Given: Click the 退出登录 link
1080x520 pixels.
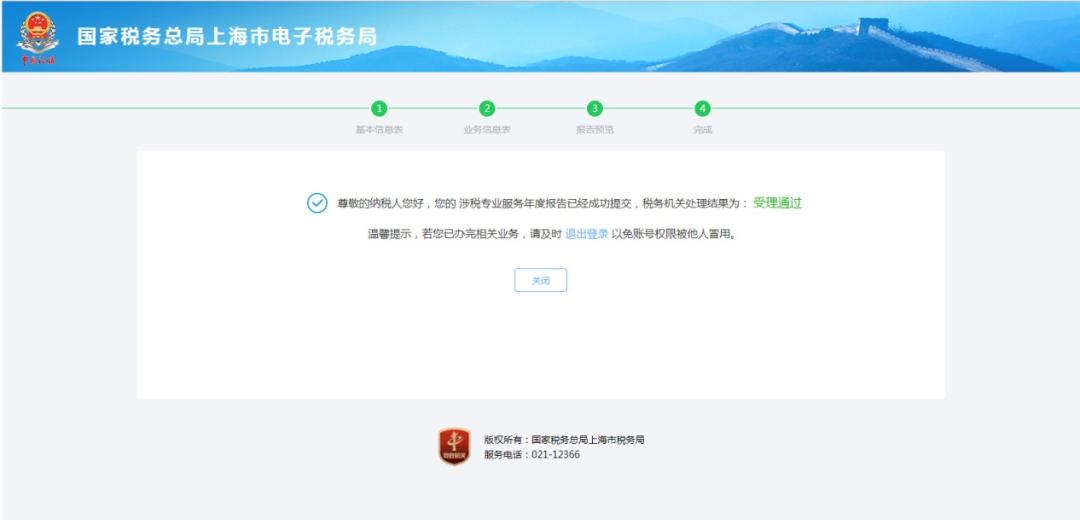Looking at the screenshot, I should (x=586, y=234).
